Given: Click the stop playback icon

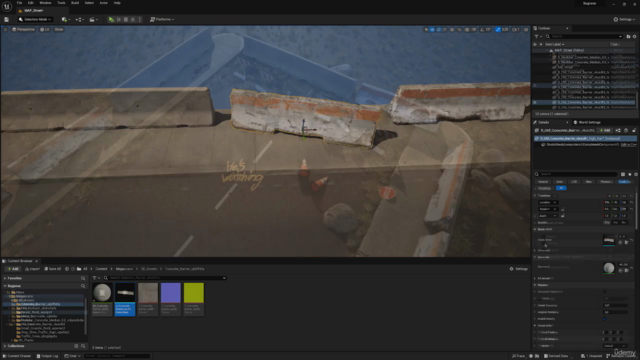Looking at the screenshot, I should [126, 19].
